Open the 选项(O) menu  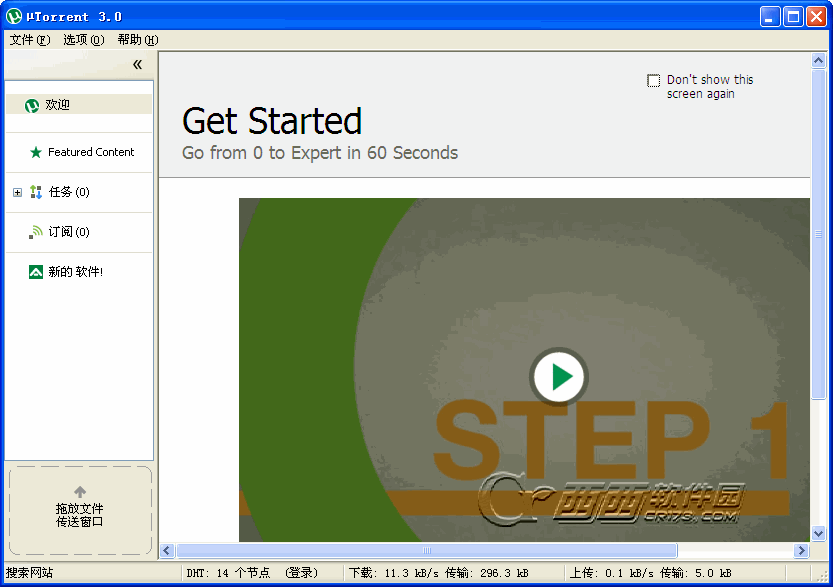point(83,40)
